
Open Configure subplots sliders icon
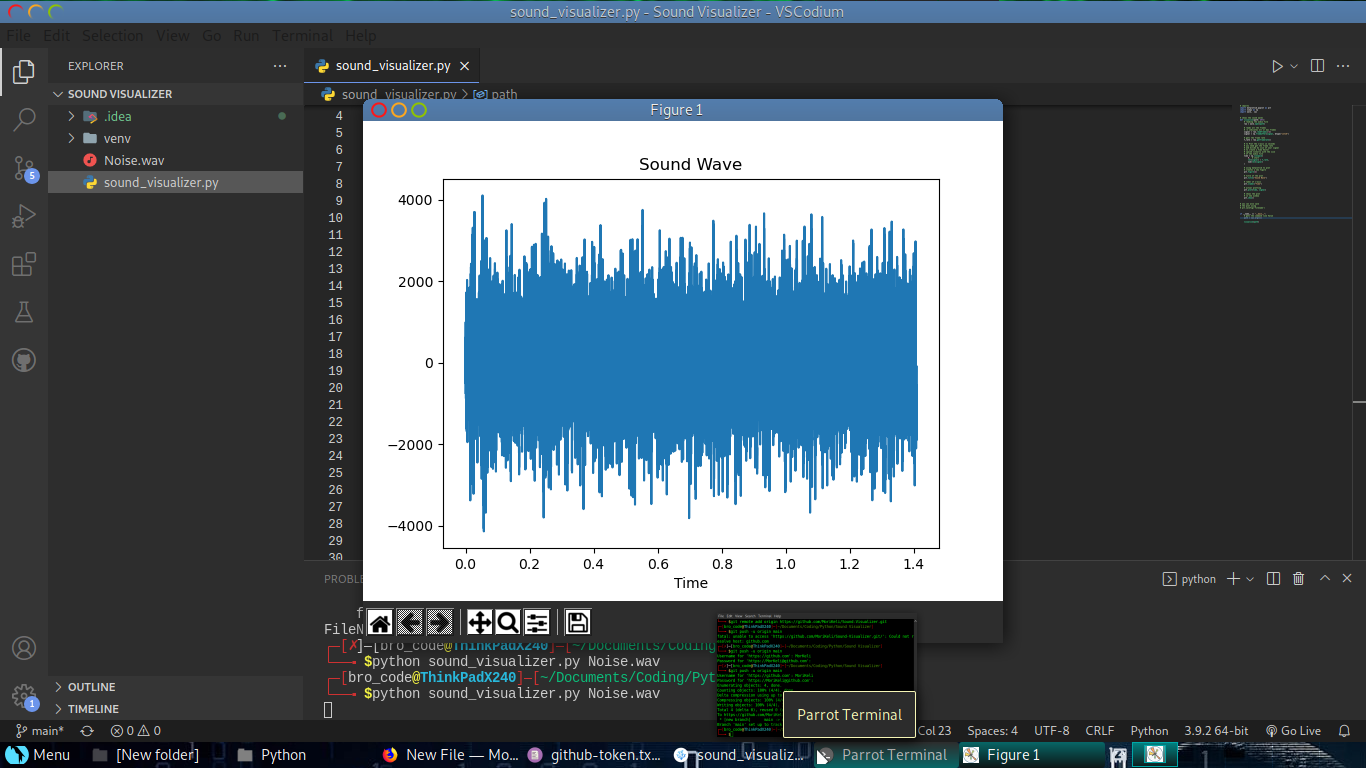(537, 623)
